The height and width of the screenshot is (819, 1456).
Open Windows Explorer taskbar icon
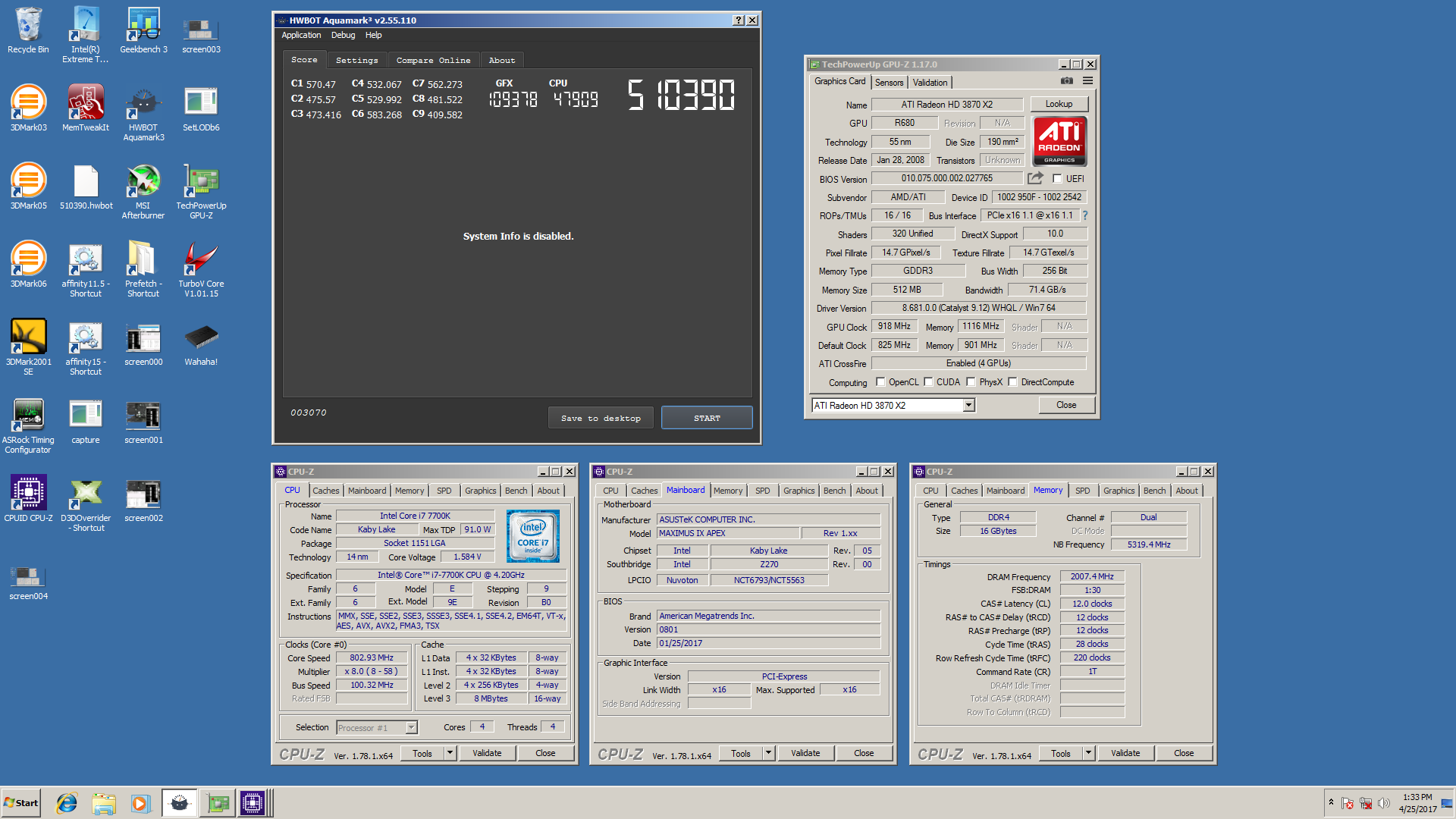[x=104, y=803]
